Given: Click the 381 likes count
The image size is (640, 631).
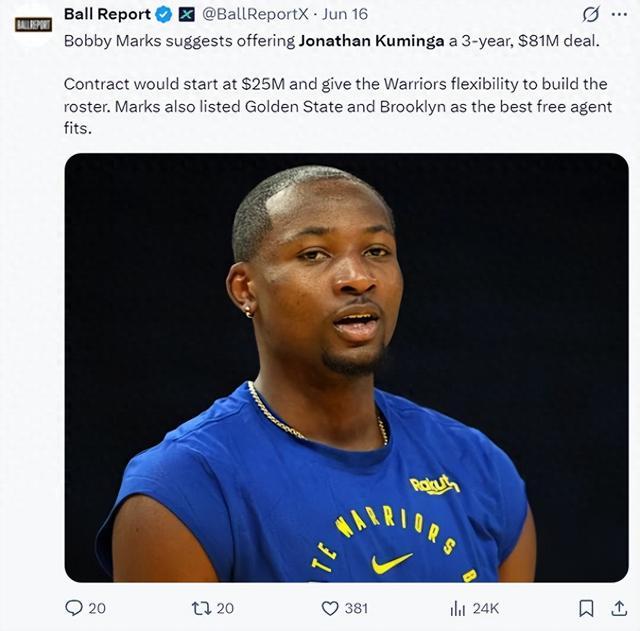Looking at the screenshot, I should (x=356, y=608).
